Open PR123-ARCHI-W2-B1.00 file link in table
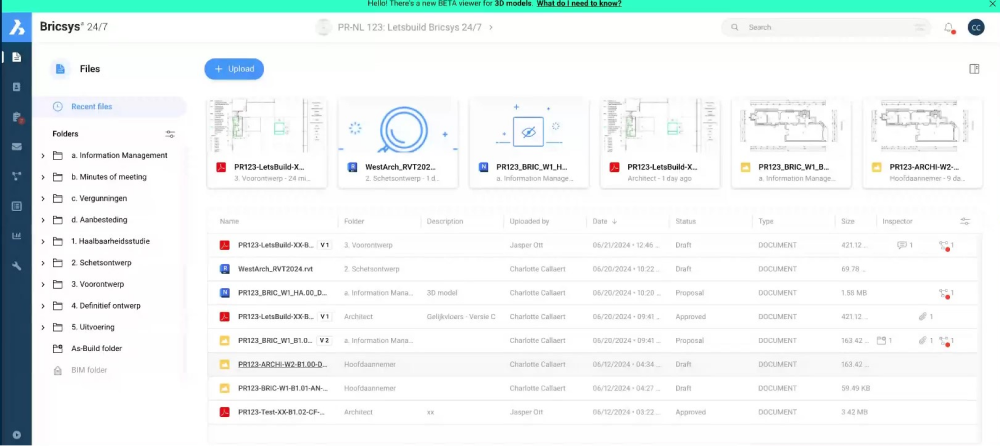1000x446 pixels. pyautogui.click(x=283, y=364)
